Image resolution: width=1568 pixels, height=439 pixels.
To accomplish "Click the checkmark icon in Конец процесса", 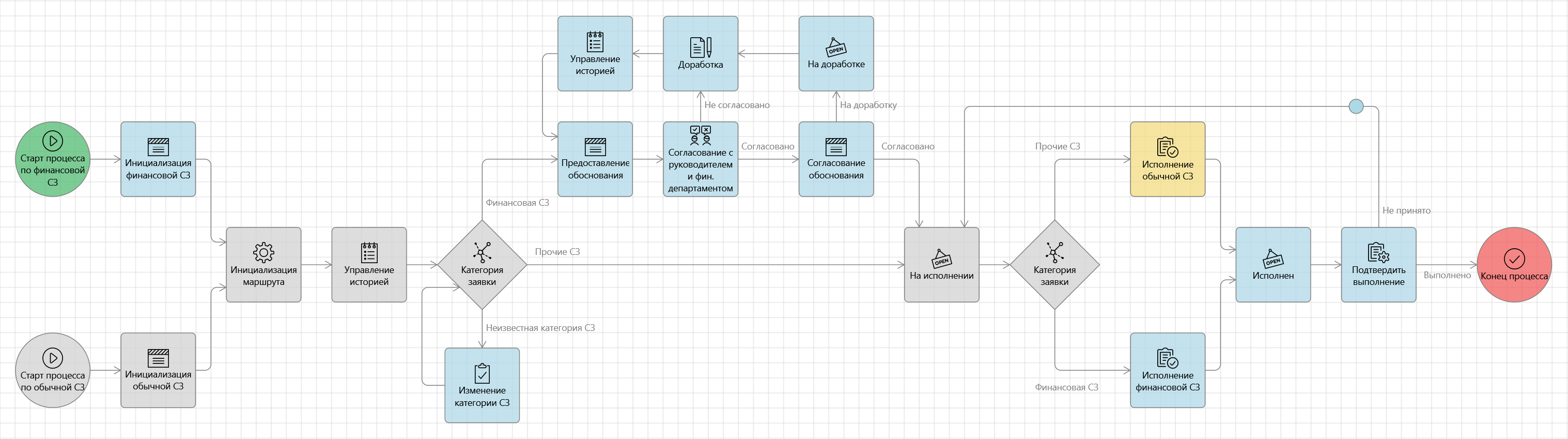I will (1513, 259).
